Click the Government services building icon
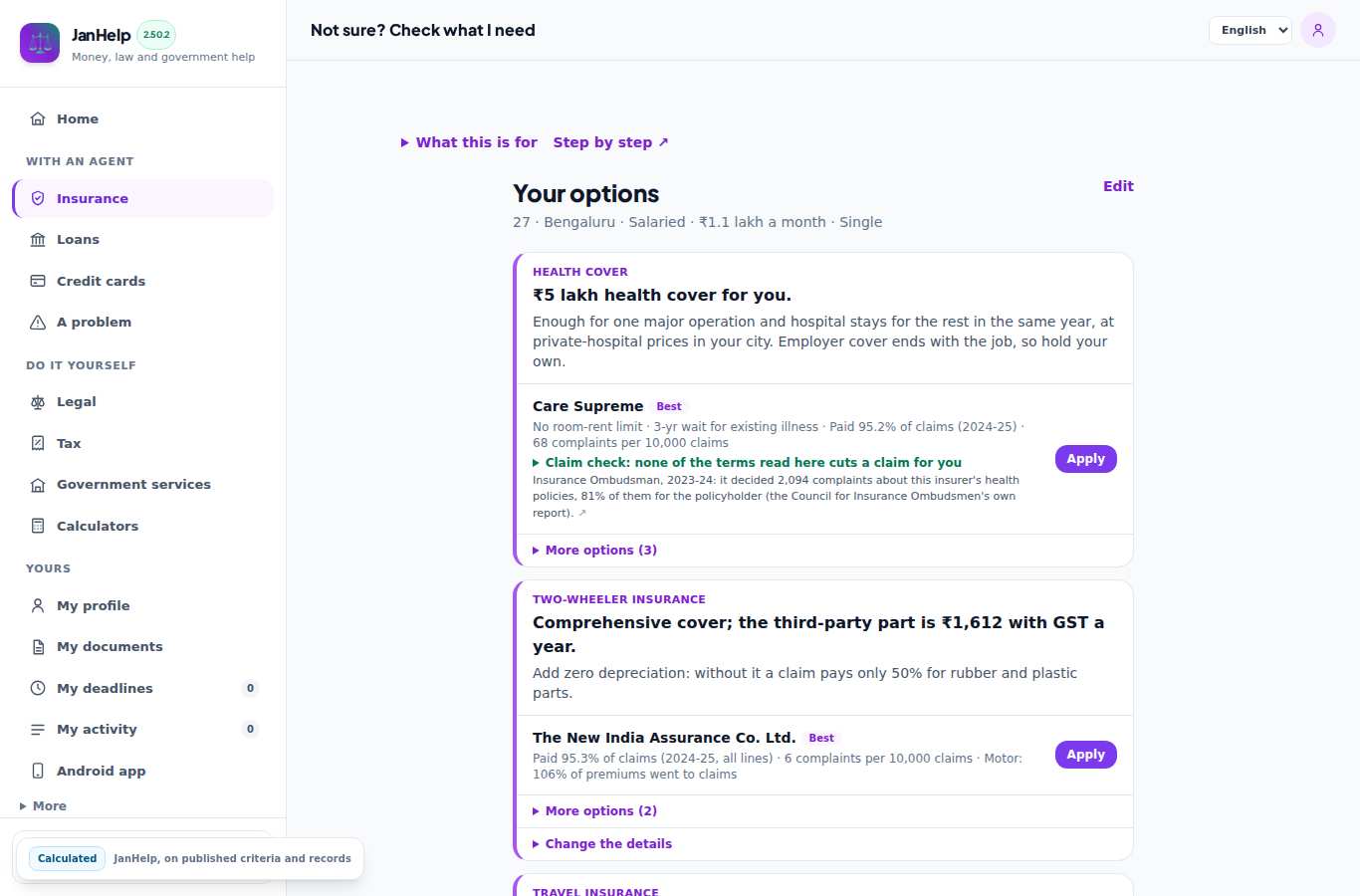The width and height of the screenshot is (1360, 896). point(38,485)
